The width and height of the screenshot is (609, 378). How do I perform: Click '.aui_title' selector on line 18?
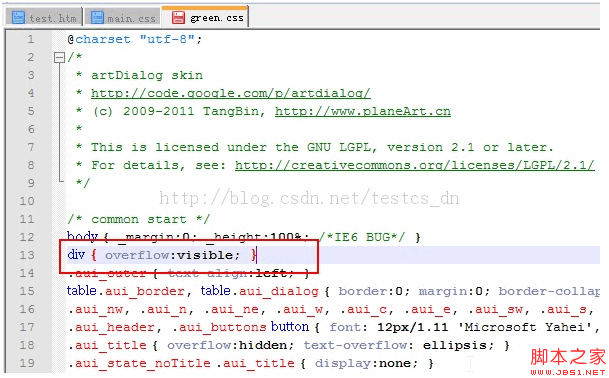[107, 345]
